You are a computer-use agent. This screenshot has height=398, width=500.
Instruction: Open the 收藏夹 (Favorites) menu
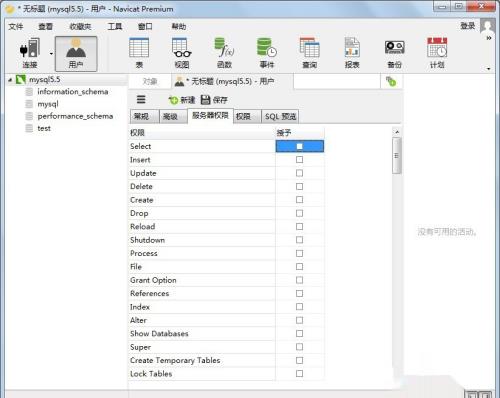click(80, 26)
